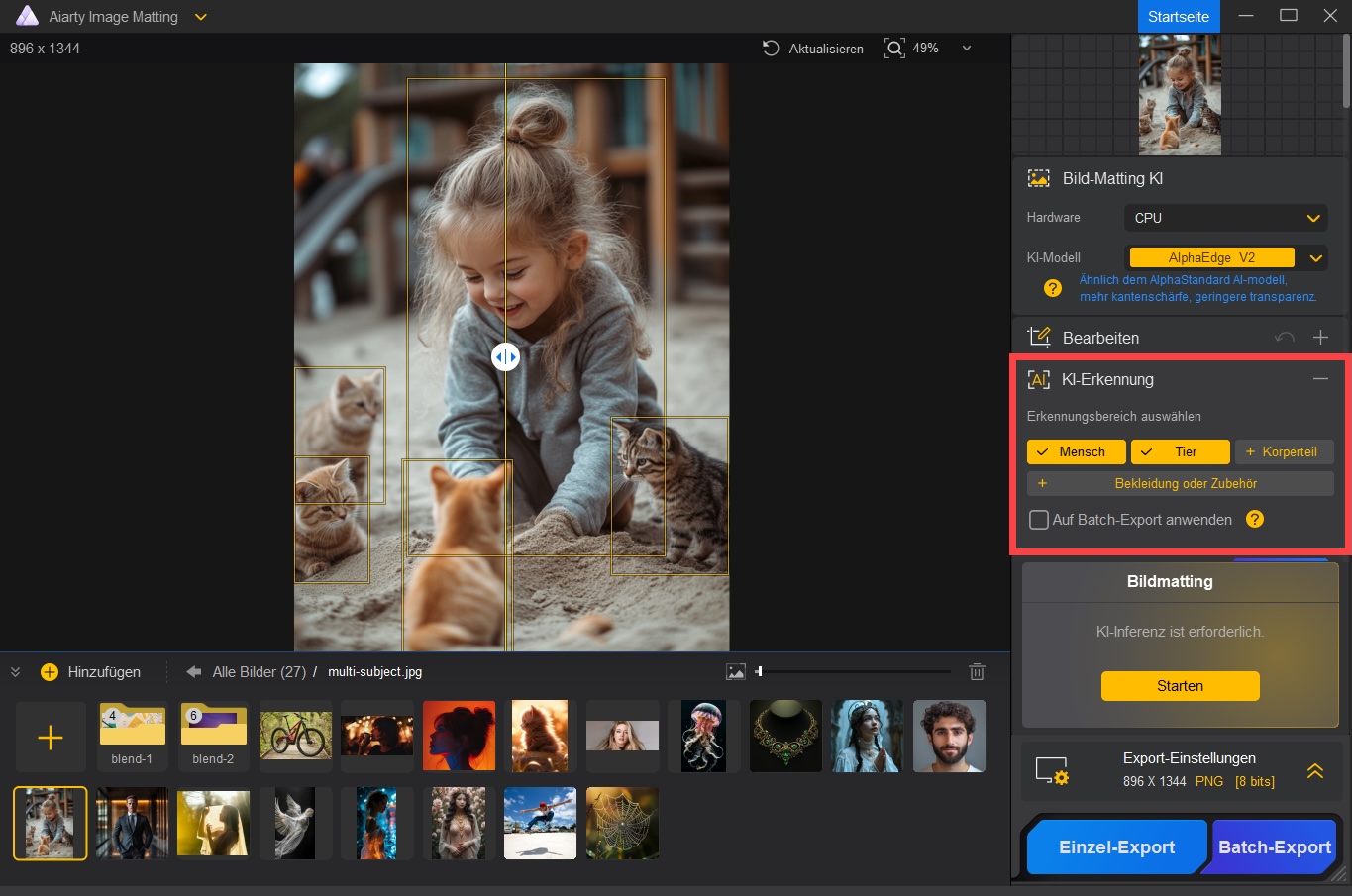Viewport: 1352px width, 896px height.
Task: Click the yellow Hinzufügen plus icon
Action: [50, 672]
